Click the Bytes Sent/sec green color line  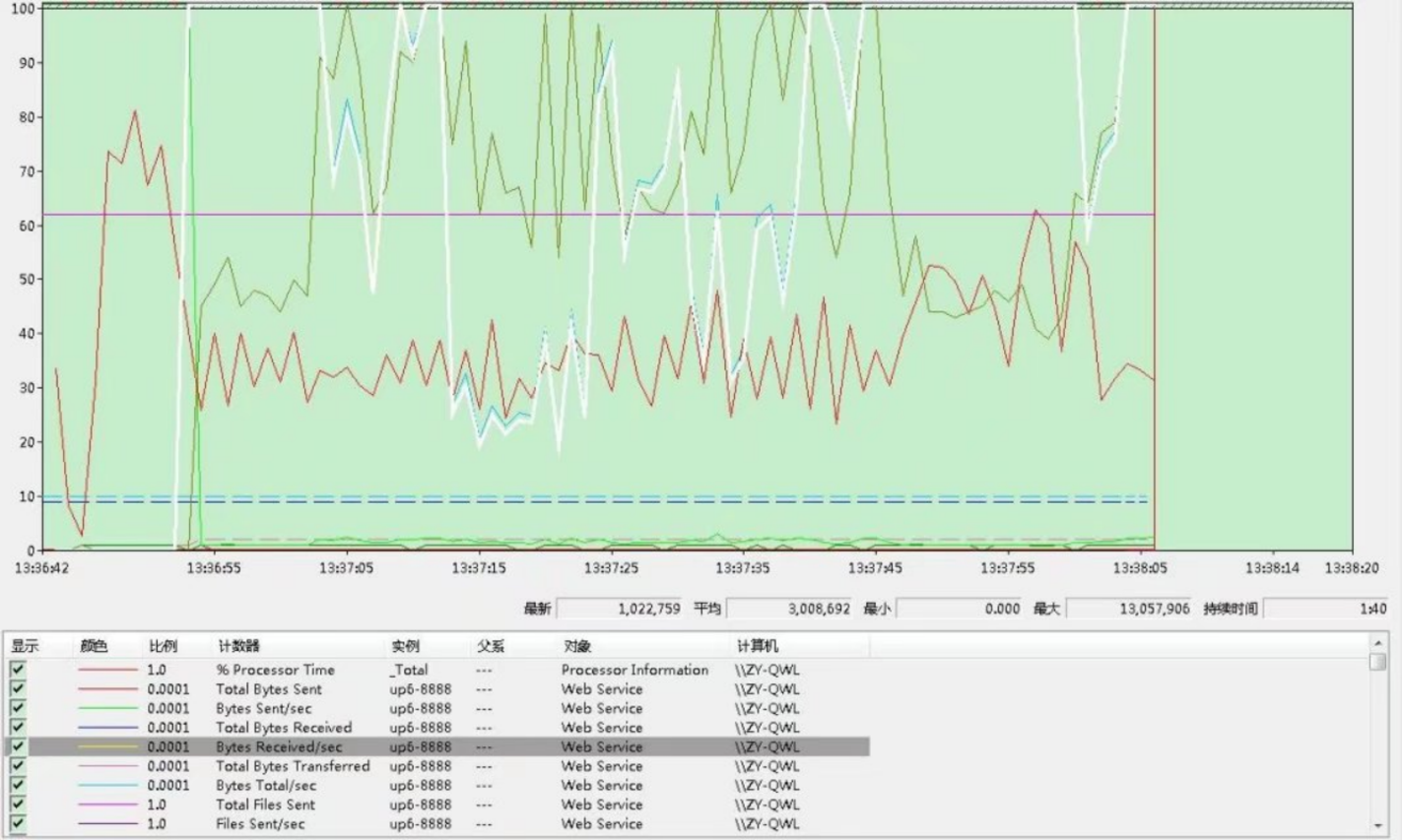pos(108,708)
